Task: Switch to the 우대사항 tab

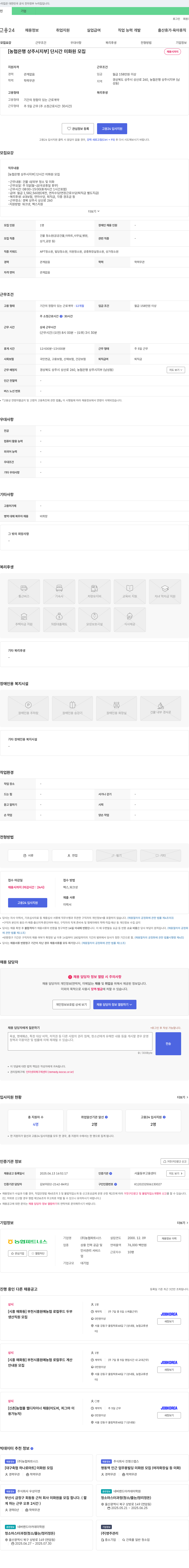Action: (76, 43)
